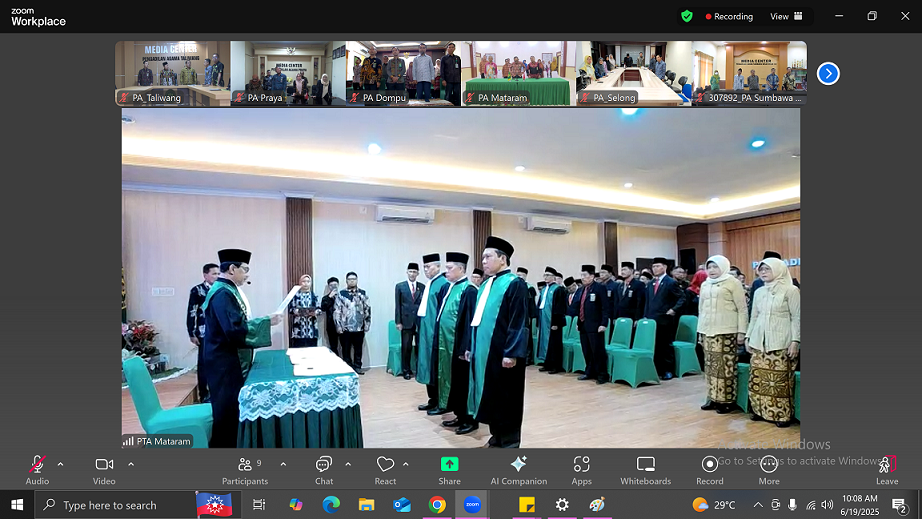Expand the arrow next to React

point(406,464)
